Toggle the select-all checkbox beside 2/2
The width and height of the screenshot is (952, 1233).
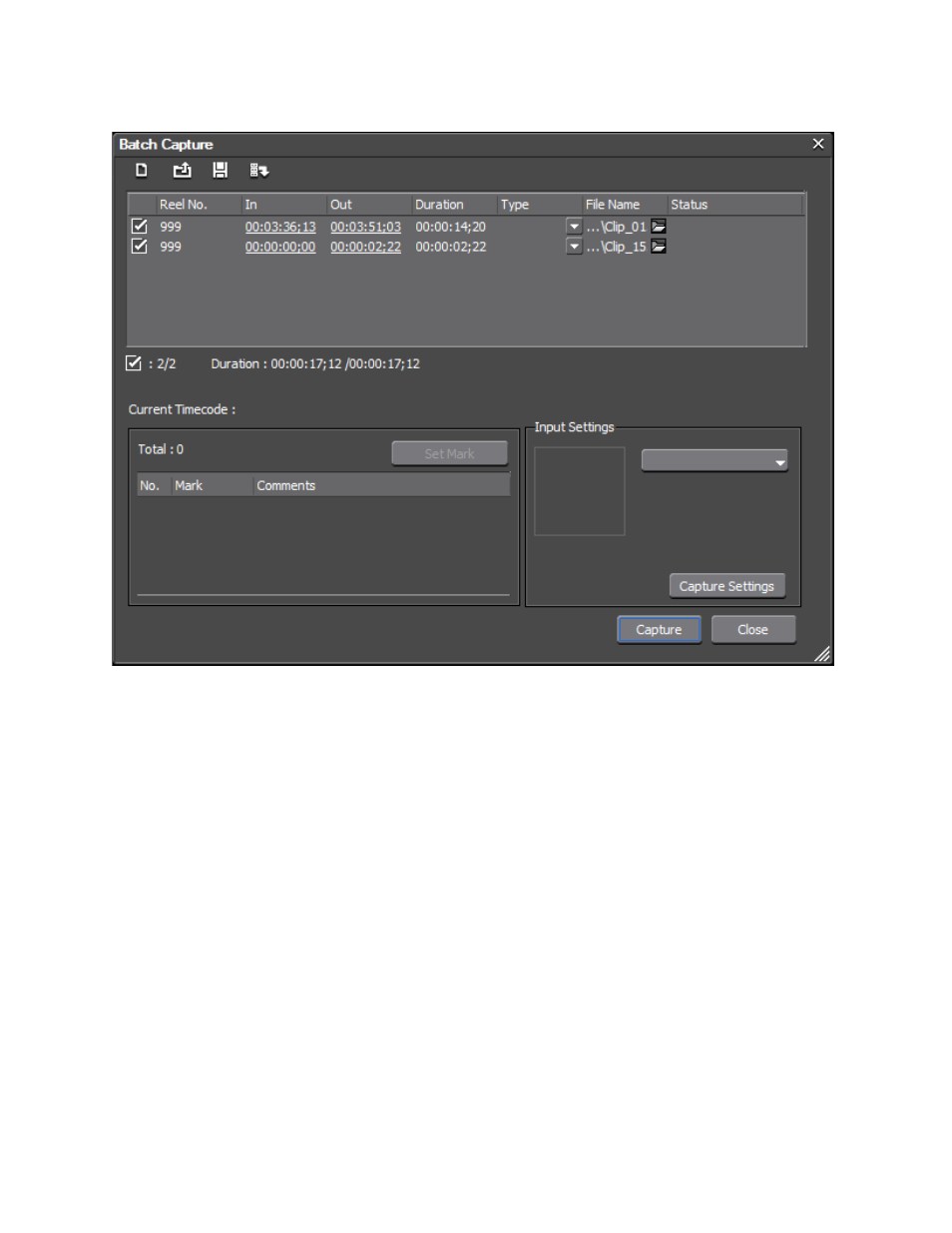click(x=134, y=363)
